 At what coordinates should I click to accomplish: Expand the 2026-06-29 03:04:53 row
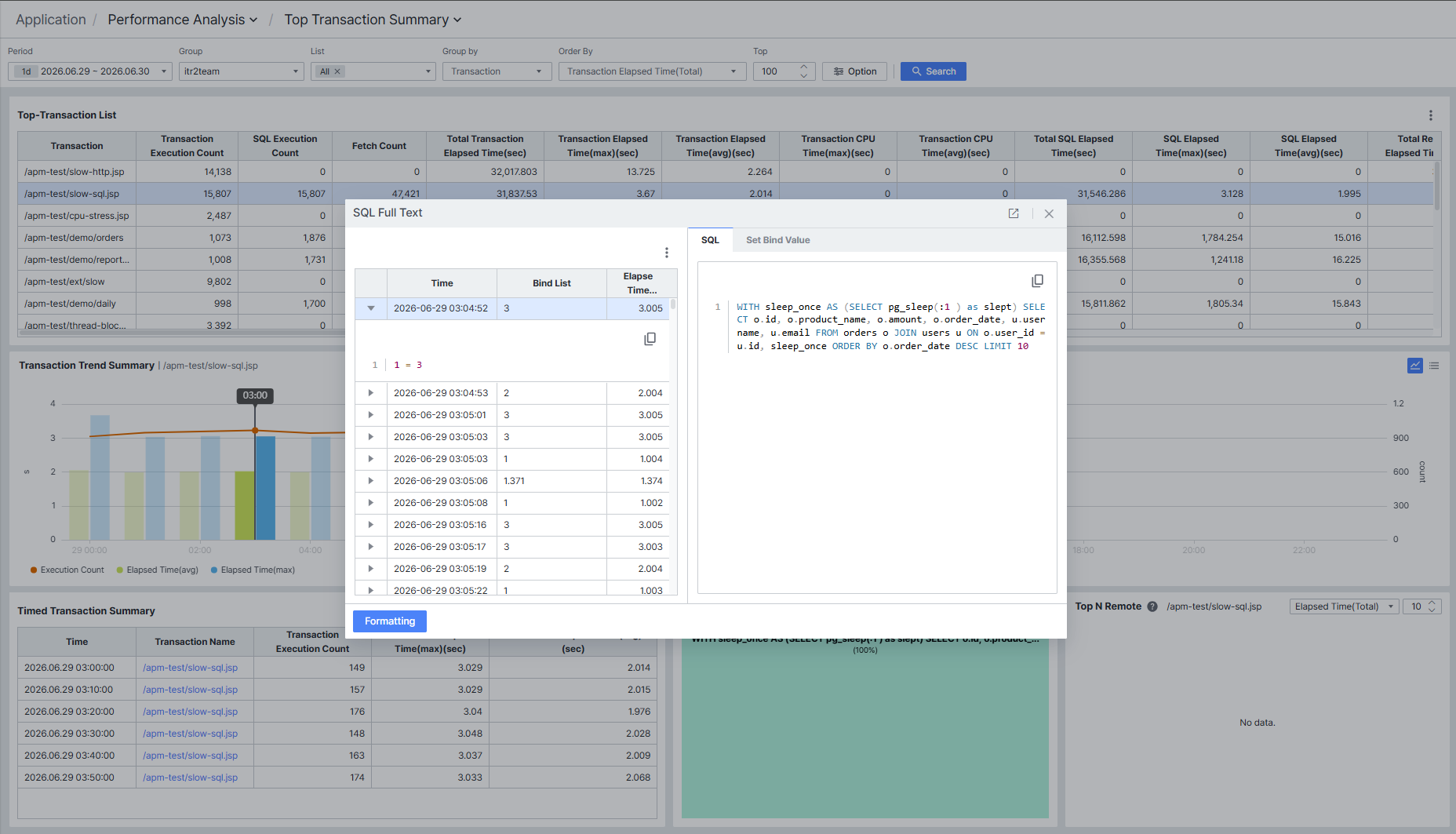(x=371, y=393)
